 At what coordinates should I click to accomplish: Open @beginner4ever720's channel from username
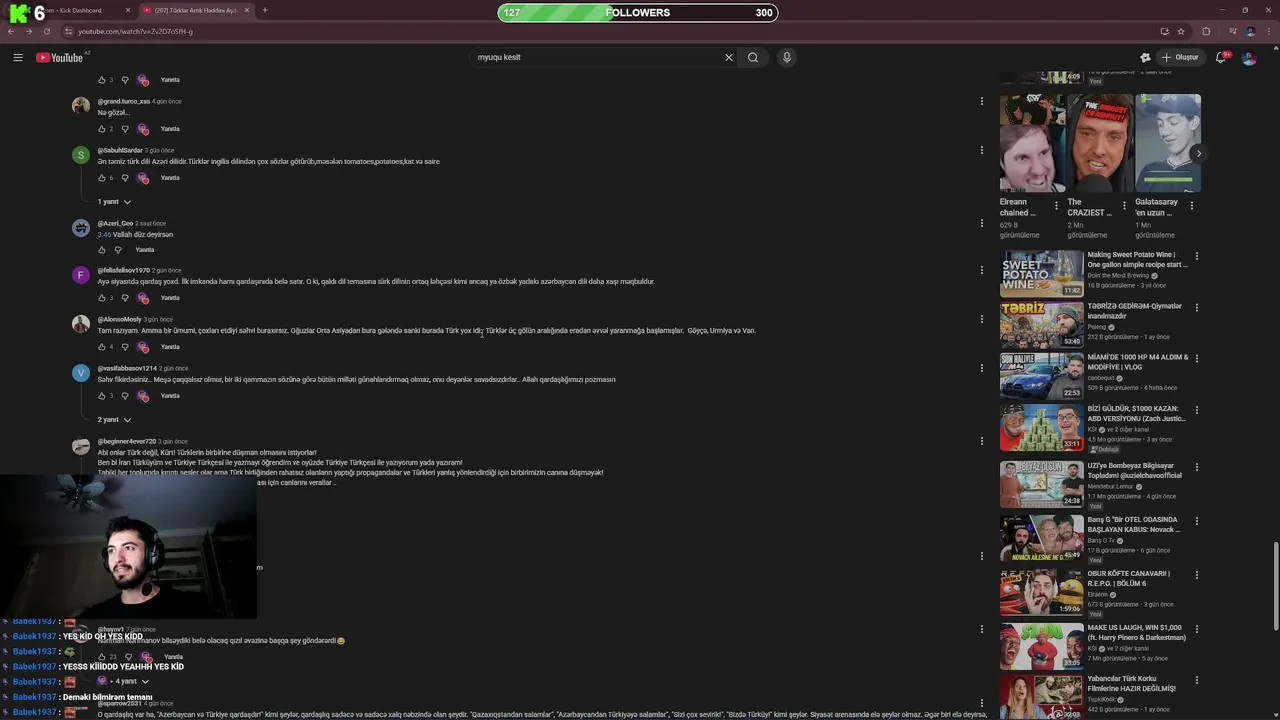127,441
